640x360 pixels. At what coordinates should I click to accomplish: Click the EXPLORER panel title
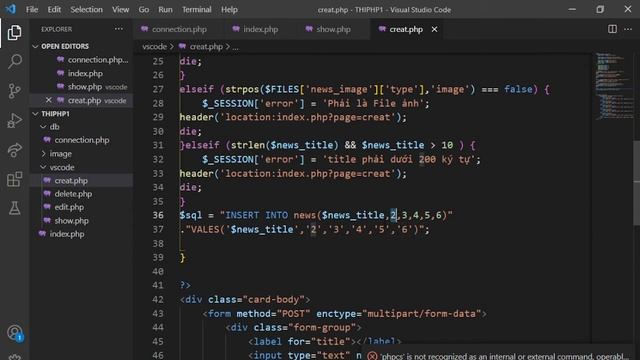point(56,29)
